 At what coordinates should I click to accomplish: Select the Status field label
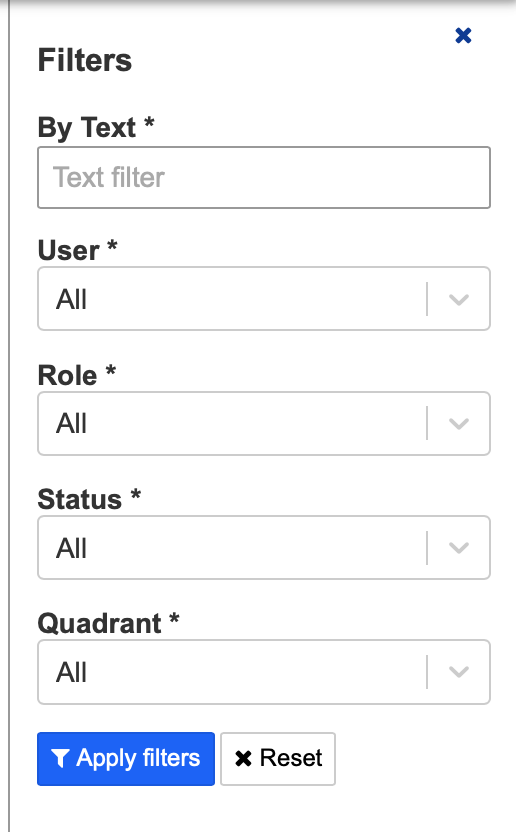[89, 499]
